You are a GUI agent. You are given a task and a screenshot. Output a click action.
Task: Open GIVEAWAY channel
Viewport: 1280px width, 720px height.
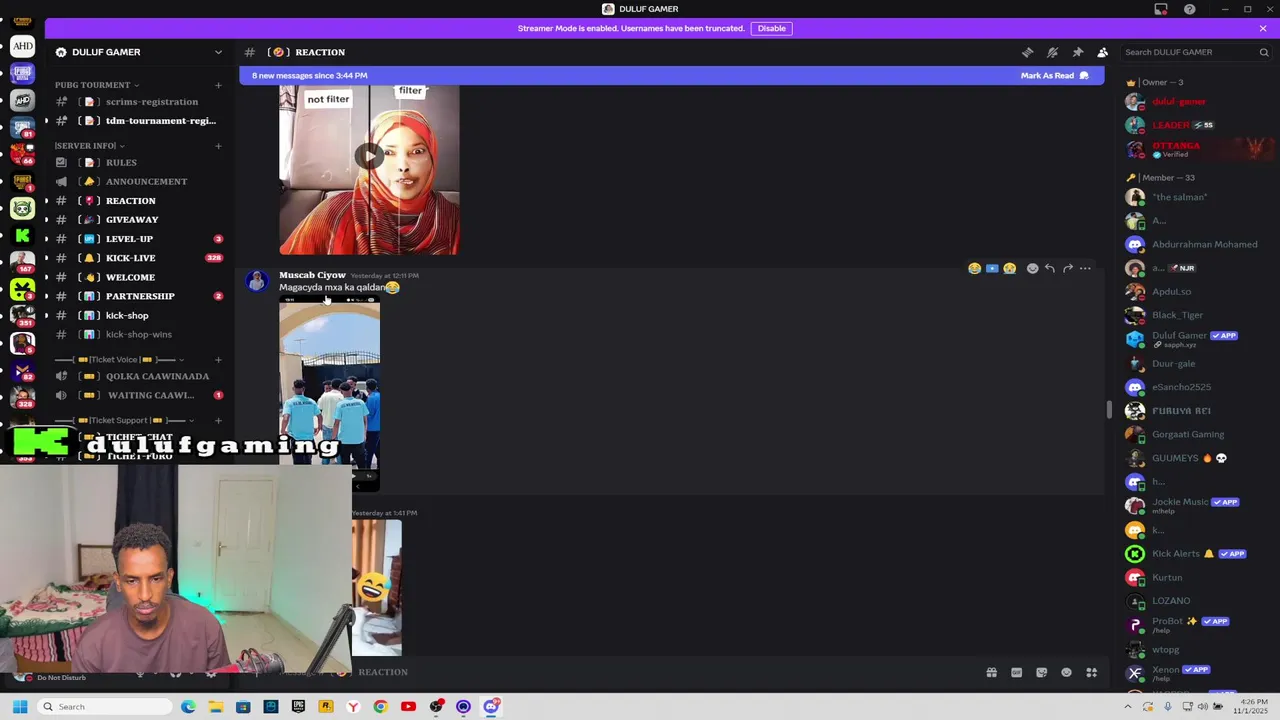(139, 219)
